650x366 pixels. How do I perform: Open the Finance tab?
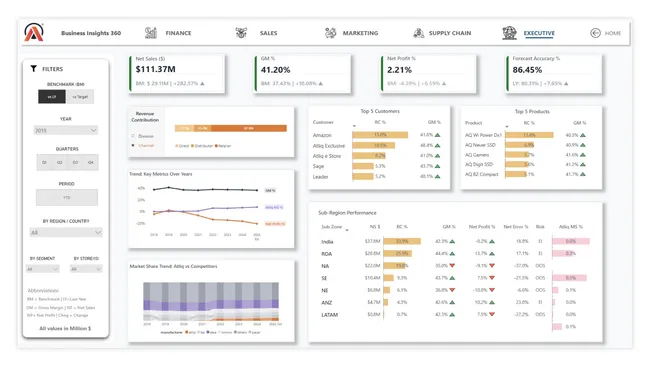[178, 33]
